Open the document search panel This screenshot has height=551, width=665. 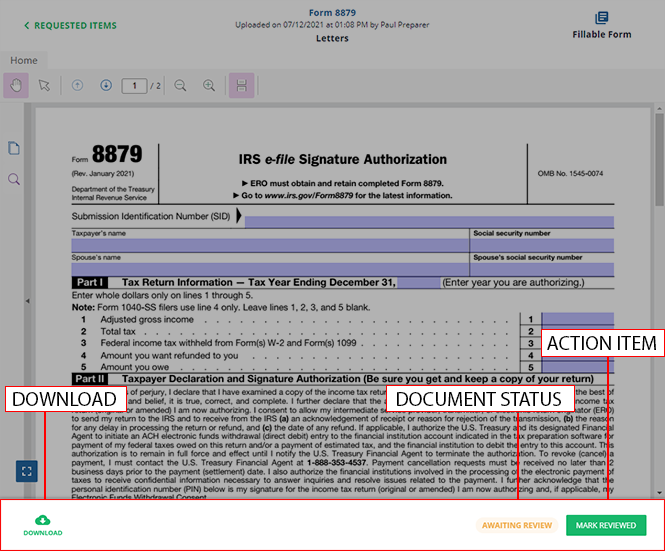coord(14,179)
